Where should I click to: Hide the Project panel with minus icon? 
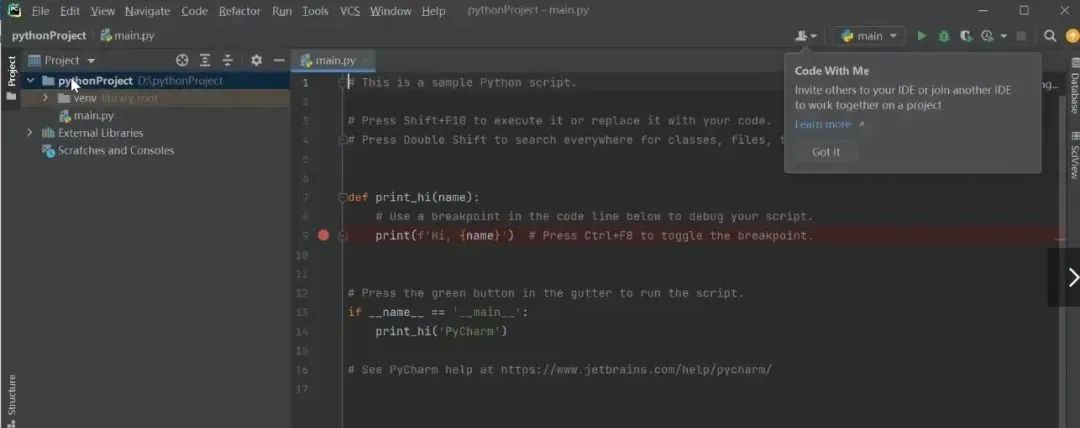[279, 60]
